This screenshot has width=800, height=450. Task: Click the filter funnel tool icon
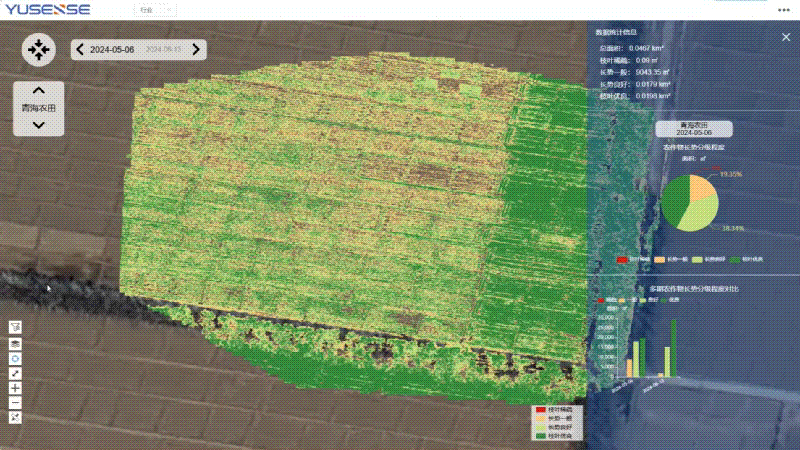click(15, 326)
